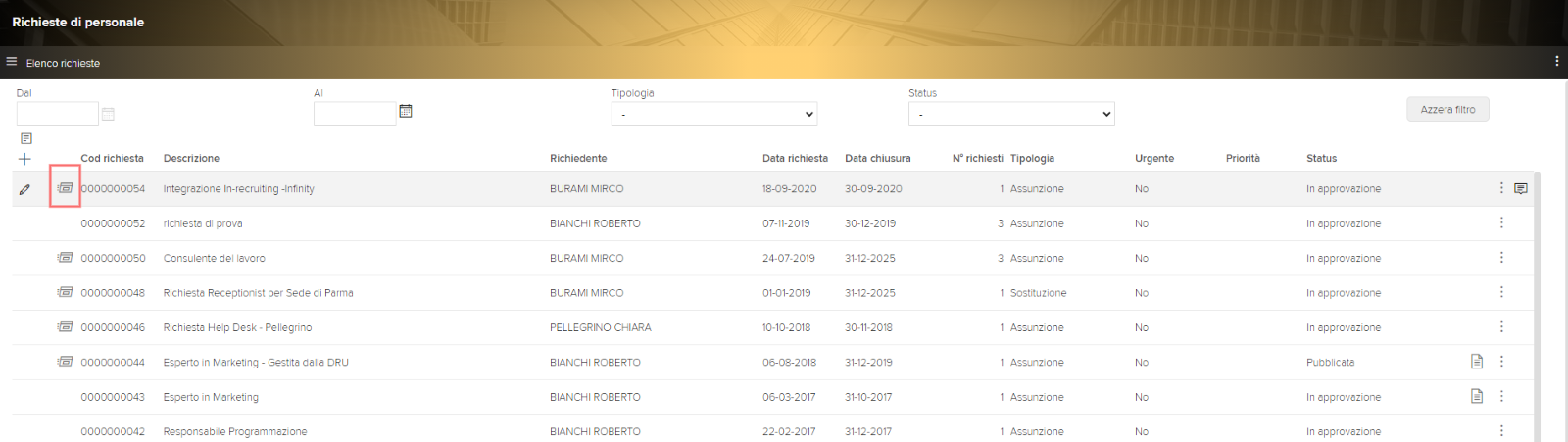The image size is (1568, 442).
Task: Click the recruiting icon for request 0000000050
Action: (65, 257)
